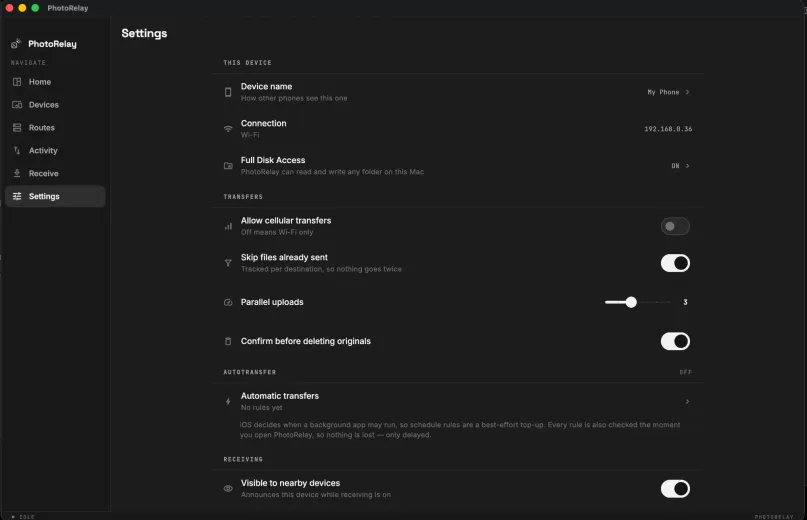Click the Settings page heading
This screenshot has height=520, width=807.
pyautogui.click(x=144, y=33)
